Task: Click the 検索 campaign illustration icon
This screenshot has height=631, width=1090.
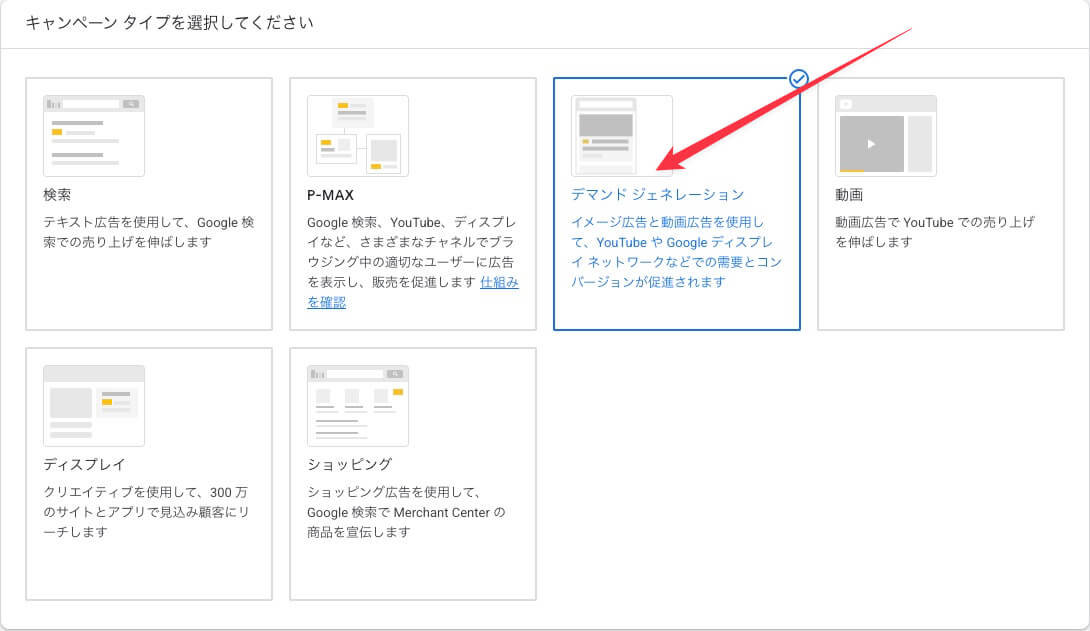Action: (x=94, y=136)
